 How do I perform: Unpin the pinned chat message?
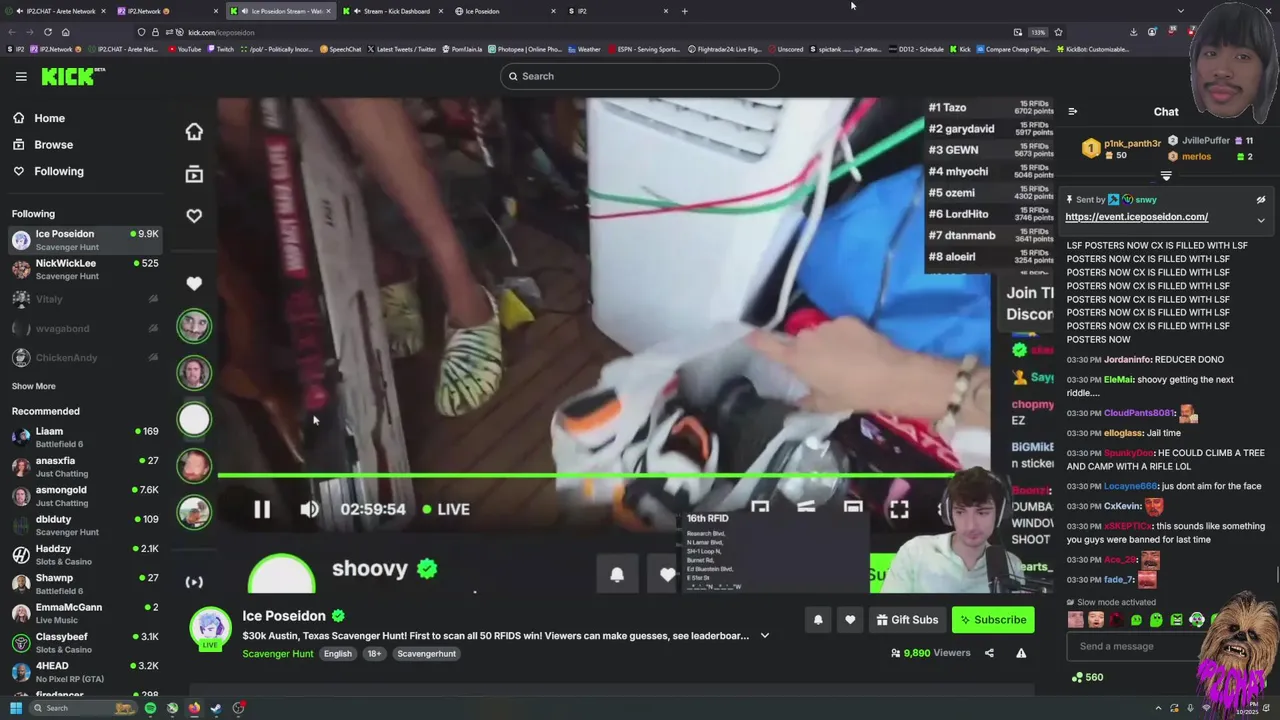pyautogui.click(x=1261, y=200)
